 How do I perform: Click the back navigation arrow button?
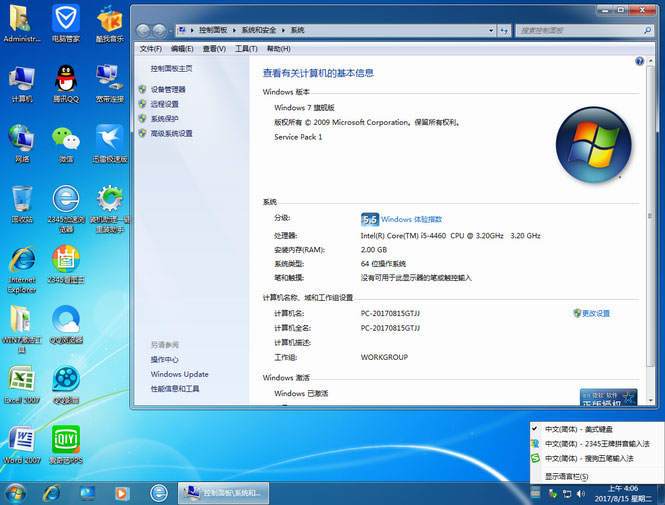tap(143, 31)
